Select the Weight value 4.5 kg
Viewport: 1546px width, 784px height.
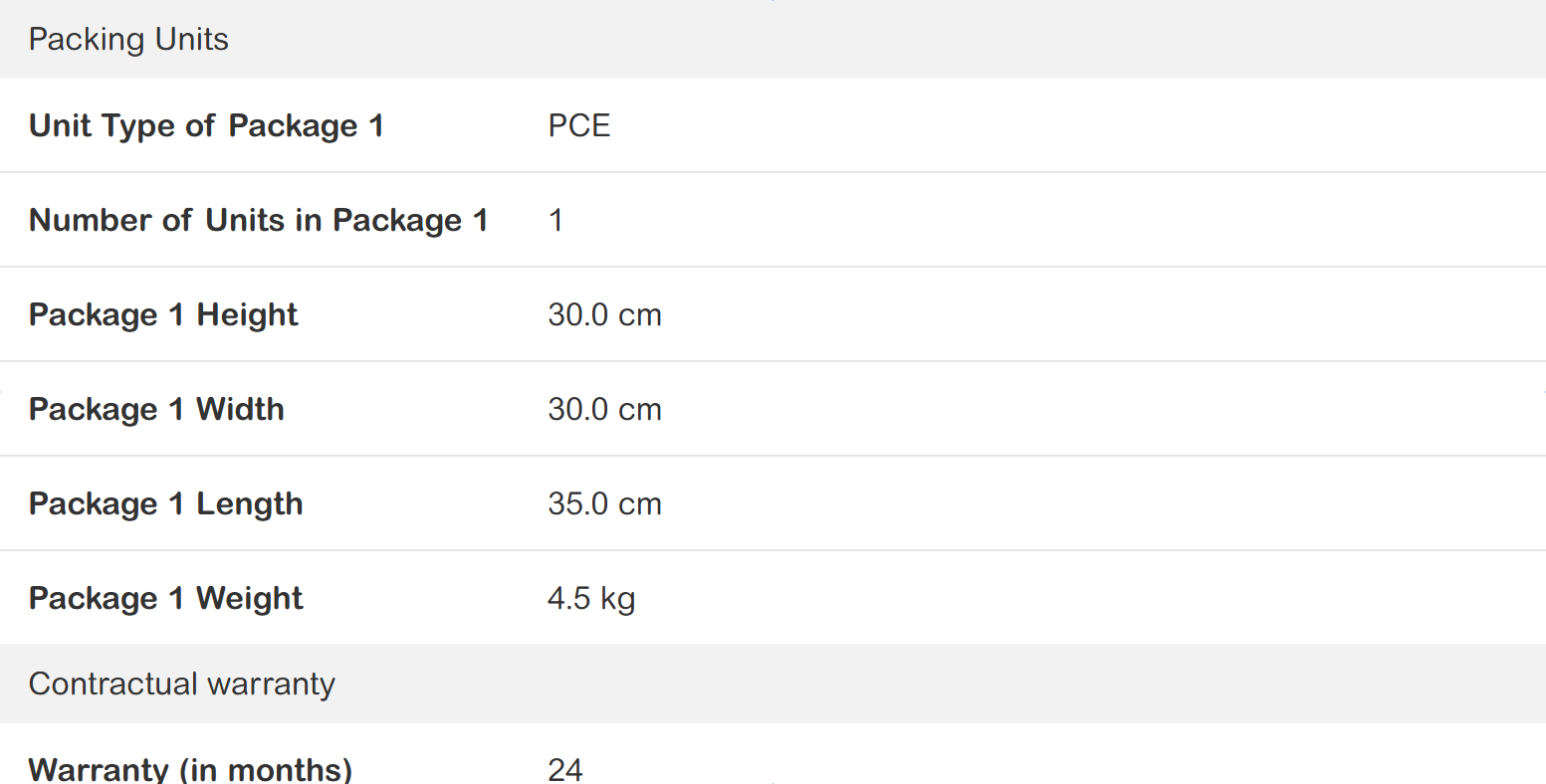point(591,598)
